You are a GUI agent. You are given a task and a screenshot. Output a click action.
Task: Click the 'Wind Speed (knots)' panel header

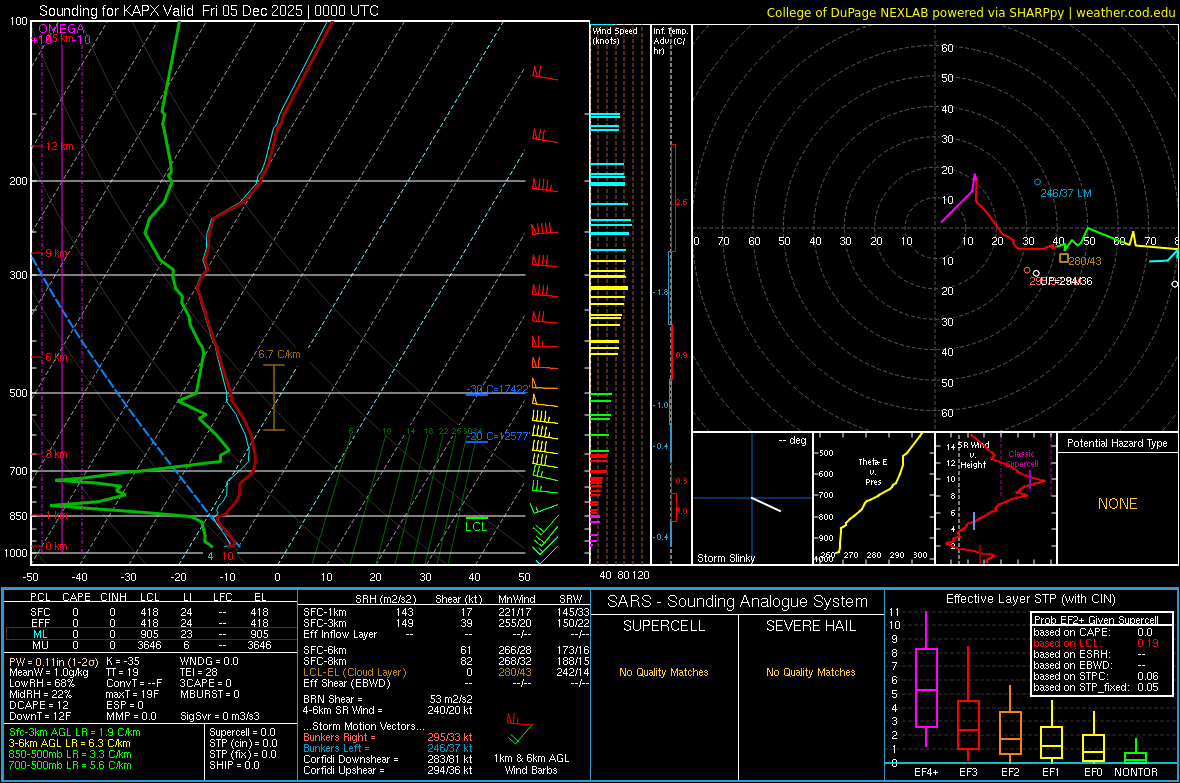(x=615, y=36)
